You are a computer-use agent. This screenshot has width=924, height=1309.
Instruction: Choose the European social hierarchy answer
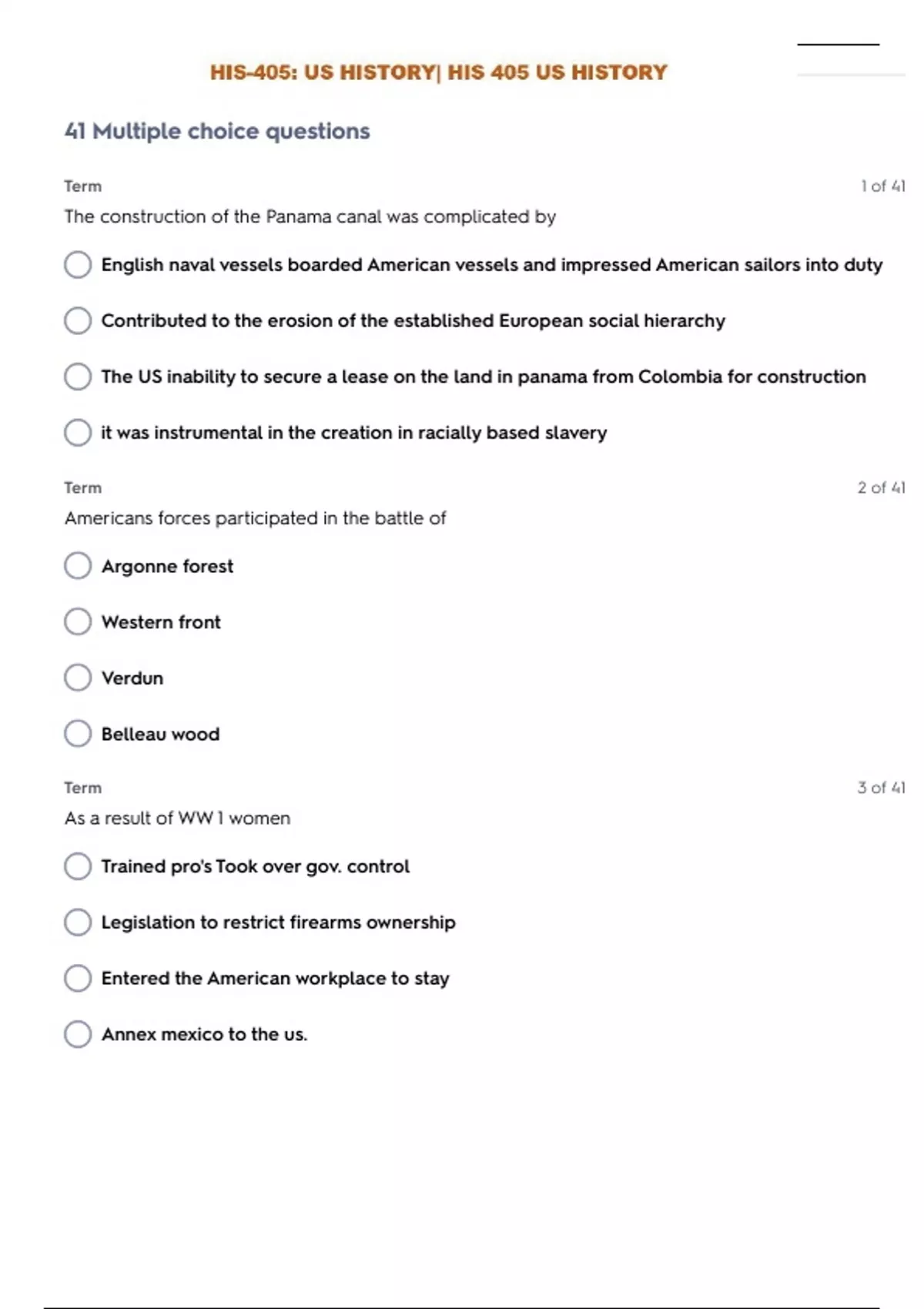(78, 321)
